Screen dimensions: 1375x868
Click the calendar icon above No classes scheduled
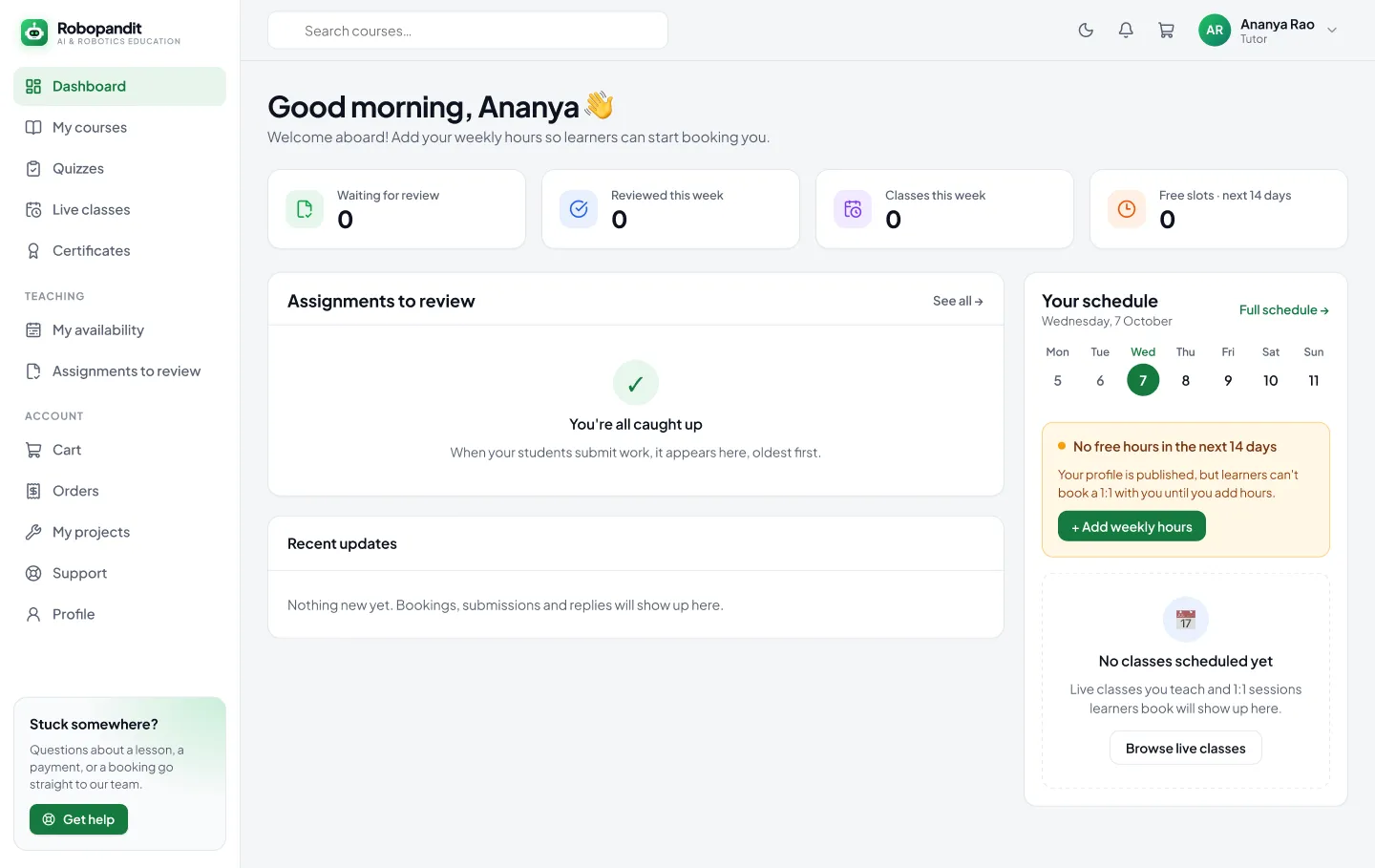(1186, 620)
